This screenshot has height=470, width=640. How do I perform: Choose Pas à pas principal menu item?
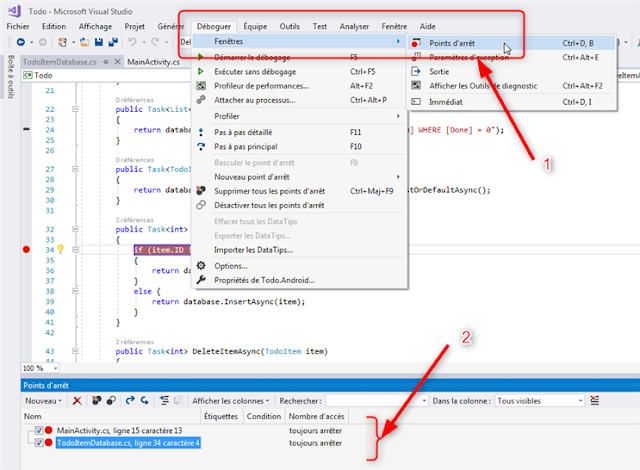click(300, 146)
